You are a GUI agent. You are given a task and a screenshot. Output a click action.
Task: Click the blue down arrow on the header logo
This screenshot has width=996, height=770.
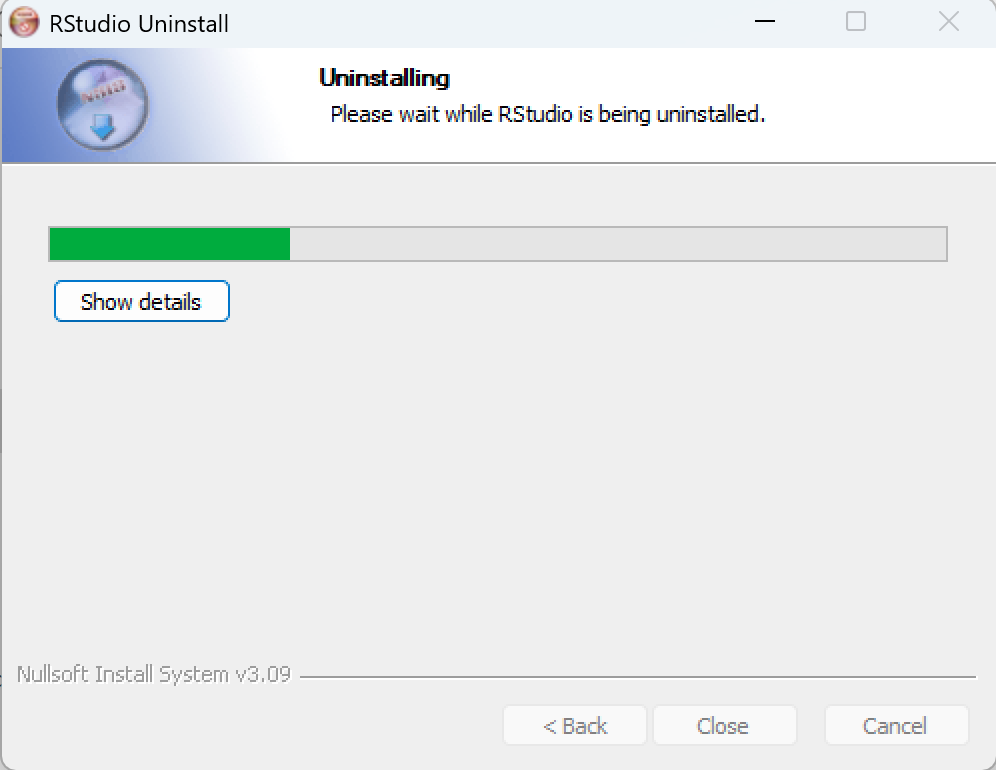102,127
